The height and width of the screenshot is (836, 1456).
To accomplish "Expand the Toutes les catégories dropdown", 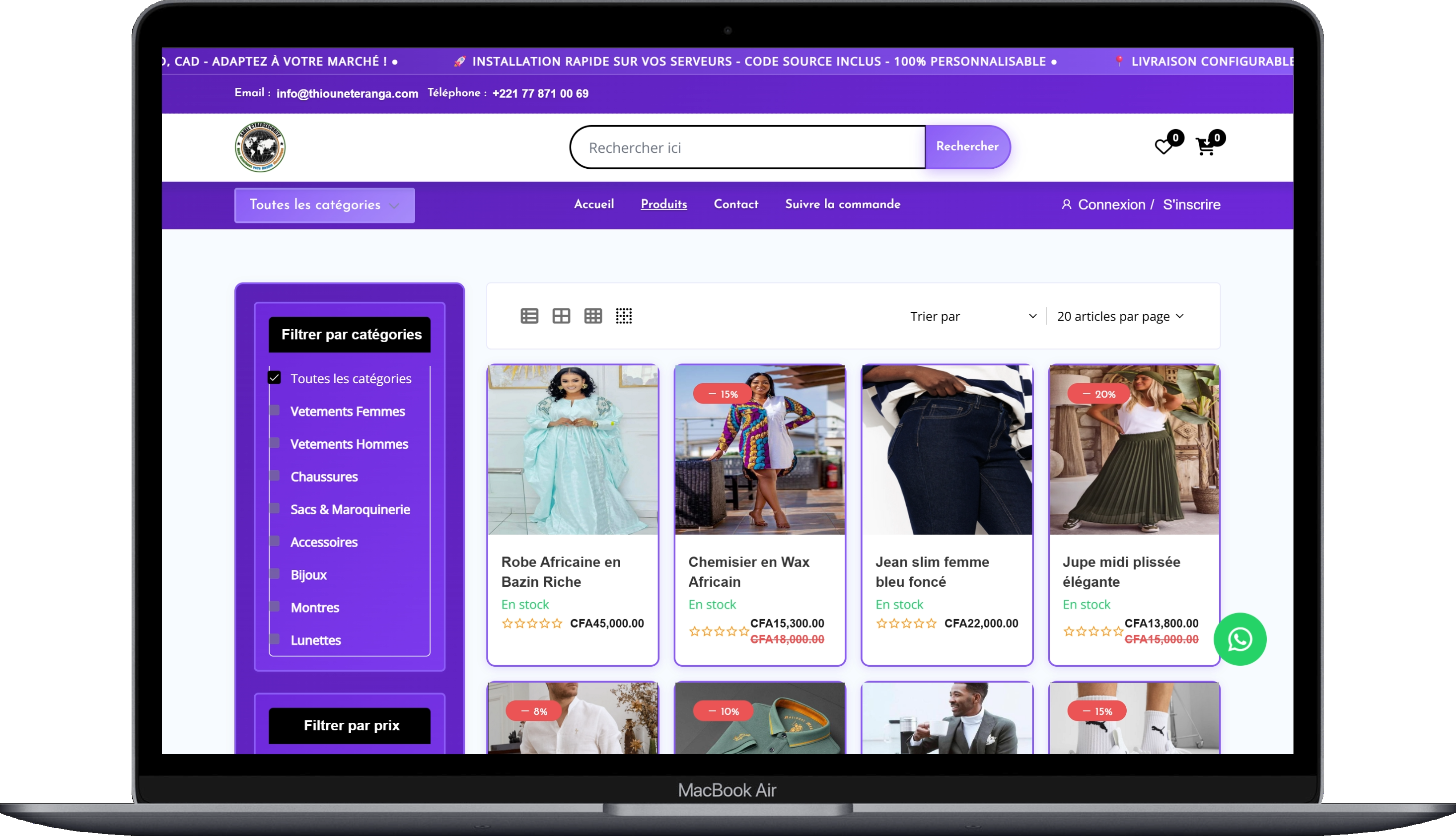I will click(324, 205).
